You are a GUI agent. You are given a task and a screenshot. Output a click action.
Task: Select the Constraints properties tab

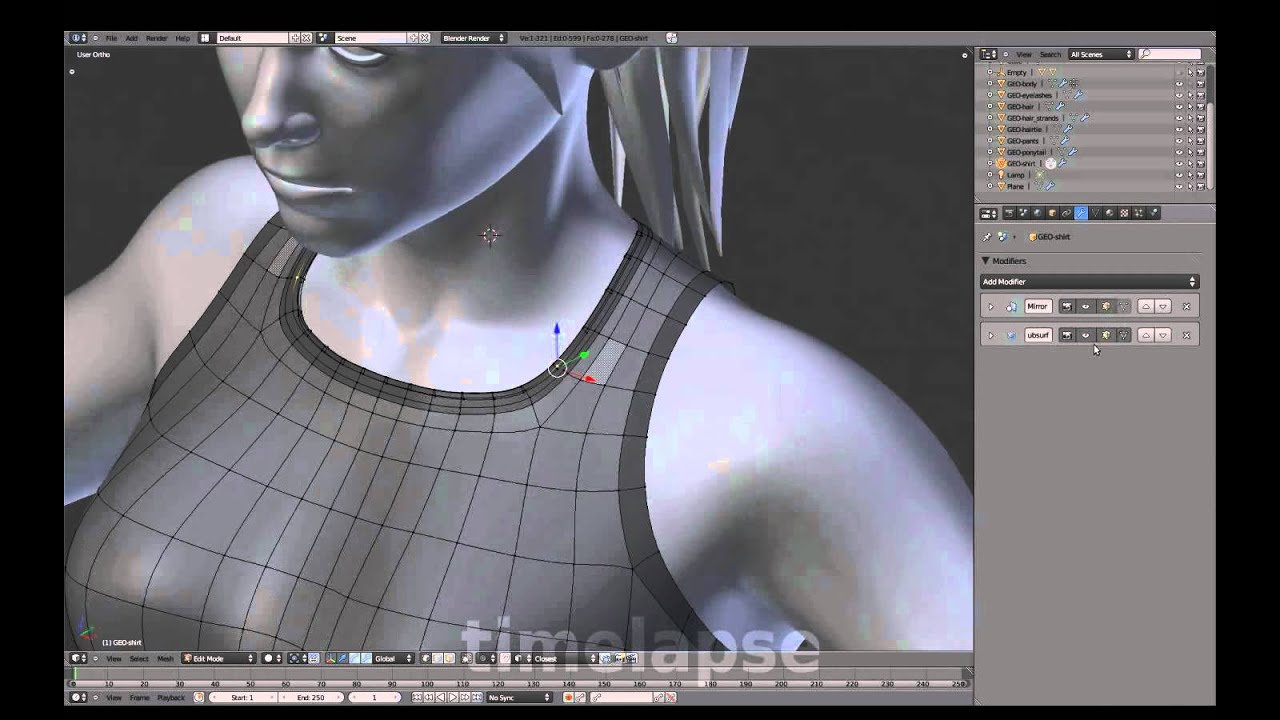tap(1067, 213)
